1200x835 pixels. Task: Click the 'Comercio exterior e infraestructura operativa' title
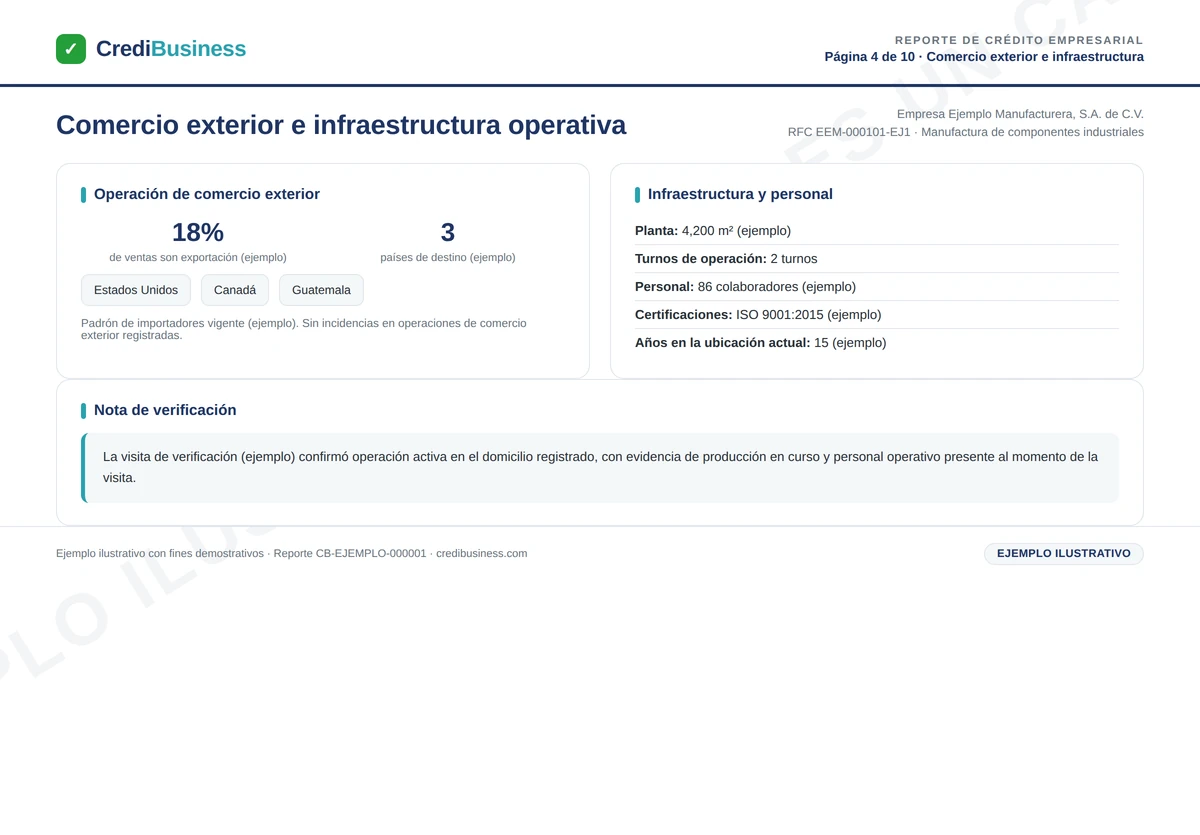pyautogui.click(x=341, y=125)
